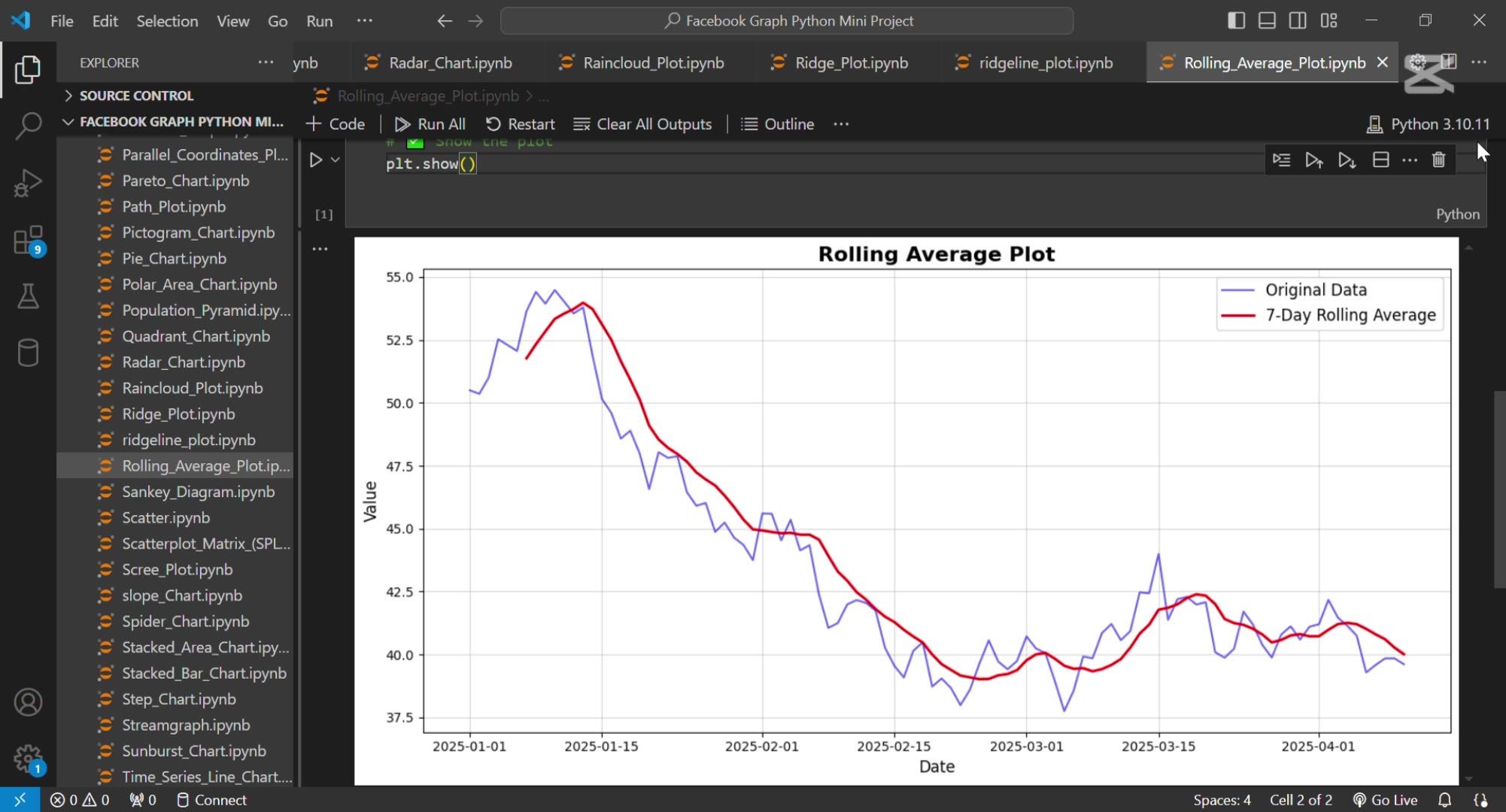Open the Run and Debug view
Screen dimensions: 1506x812
(28, 183)
